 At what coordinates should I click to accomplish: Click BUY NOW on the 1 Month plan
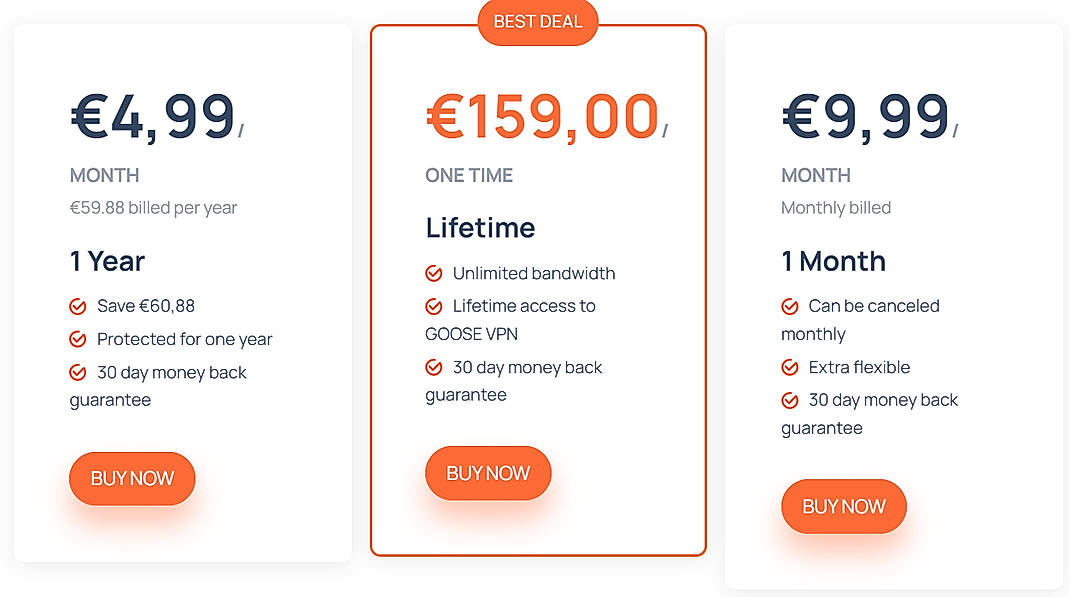click(843, 506)
